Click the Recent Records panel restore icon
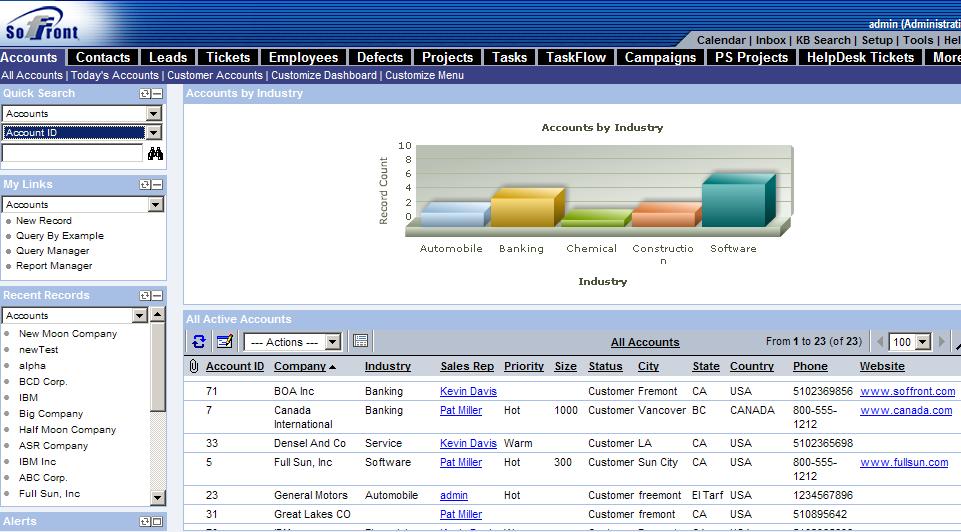961x532 pixels. pos(145,295)
